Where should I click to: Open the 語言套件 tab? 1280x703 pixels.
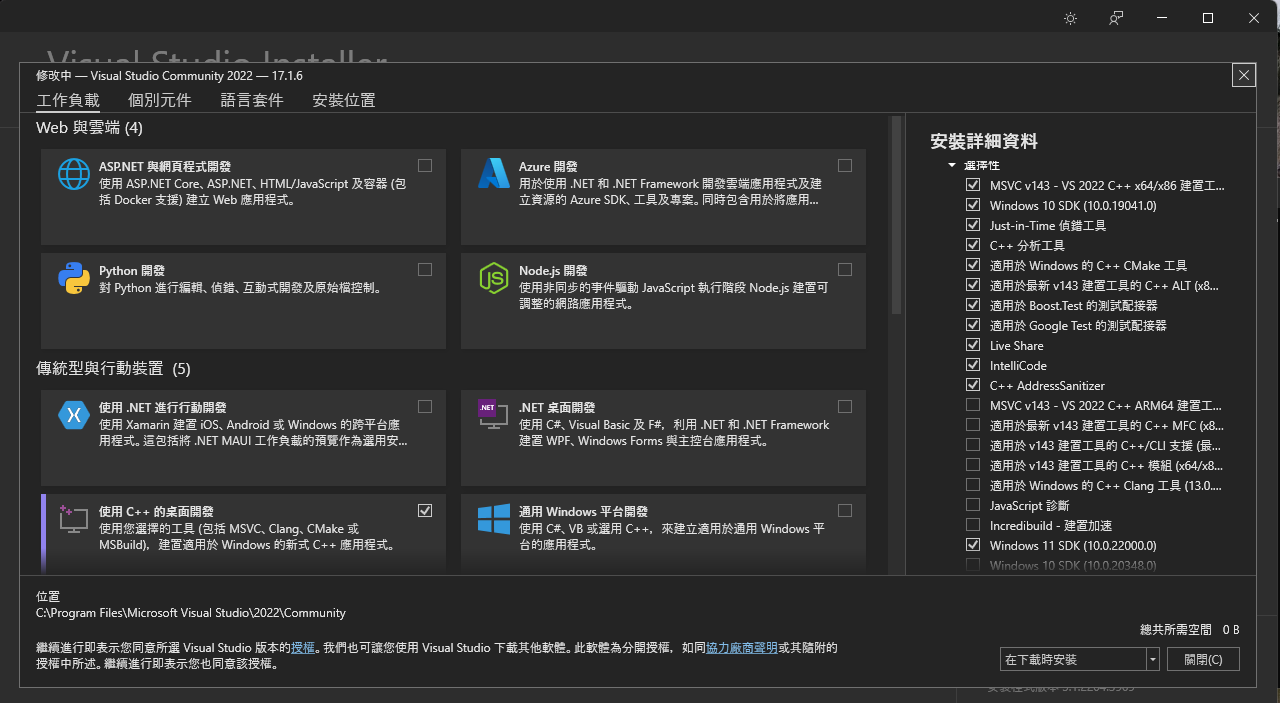point(252,100)
